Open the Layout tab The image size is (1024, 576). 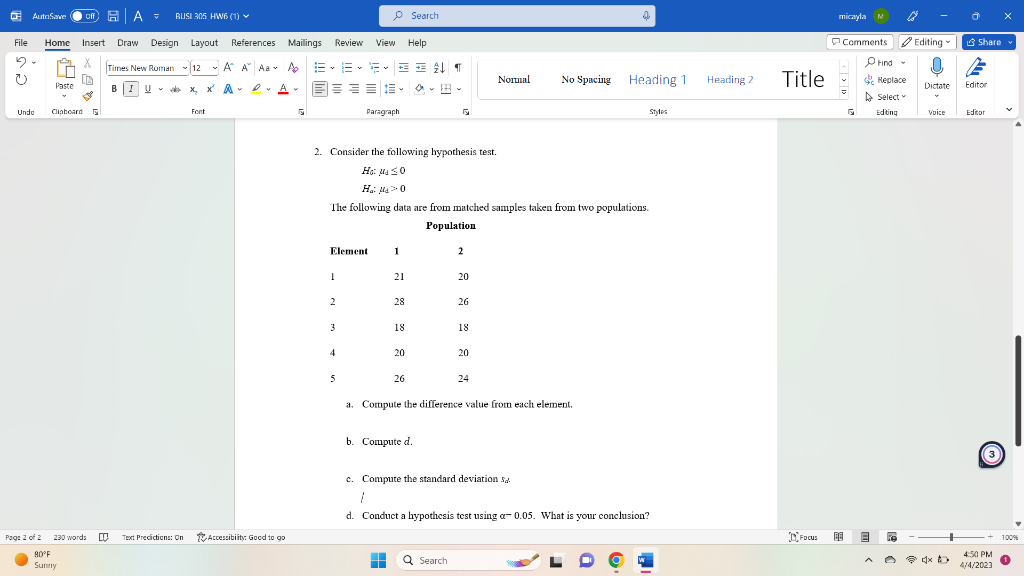(204, 42)
